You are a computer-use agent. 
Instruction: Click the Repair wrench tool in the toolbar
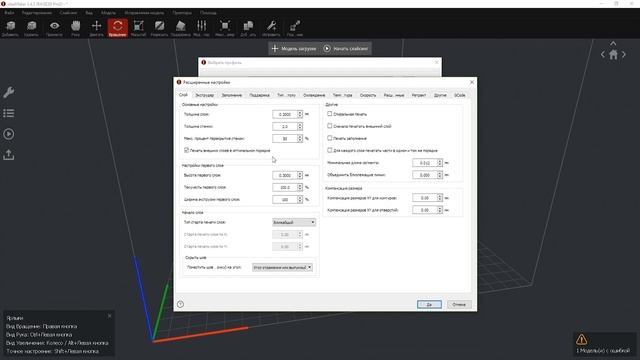pos(271,26)
